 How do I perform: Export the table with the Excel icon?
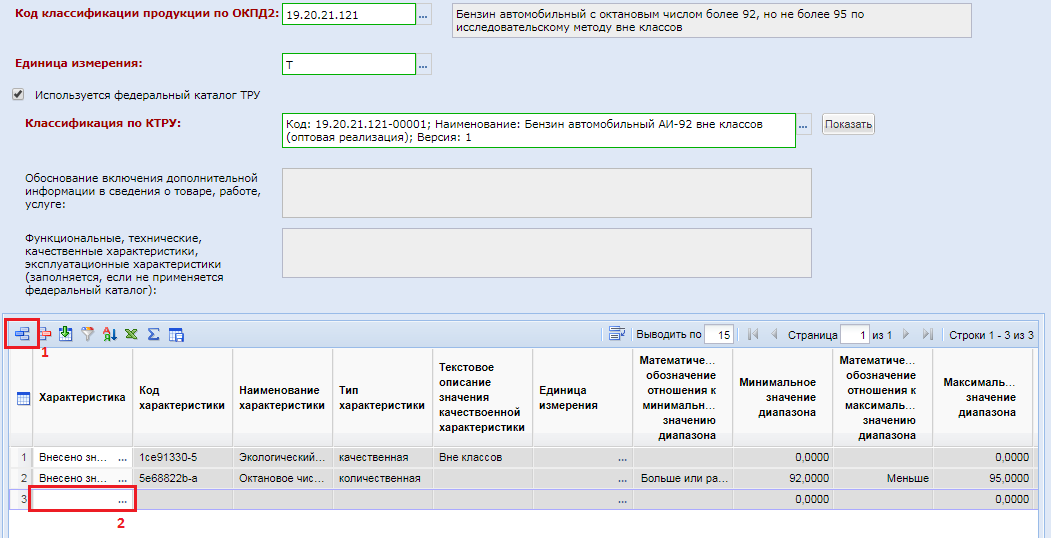point(131,334)
